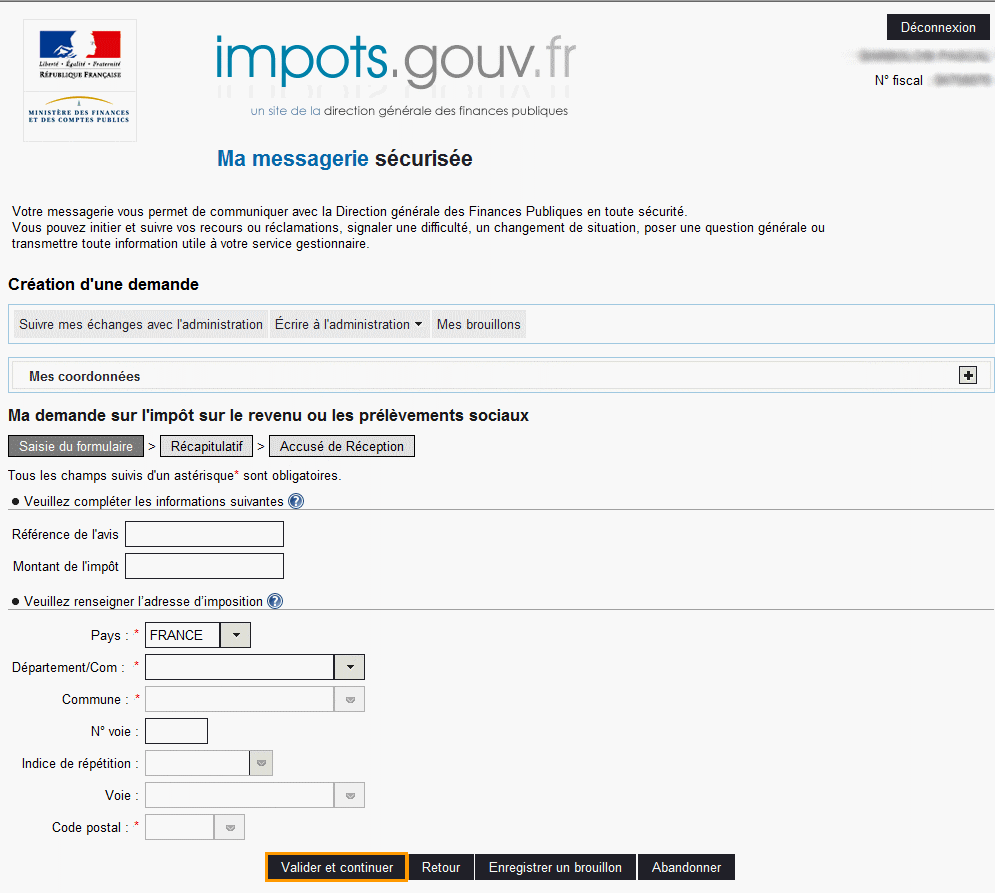The image size is (995, 893).
Task: Click the Code postal field
Action: click(180, 828)
